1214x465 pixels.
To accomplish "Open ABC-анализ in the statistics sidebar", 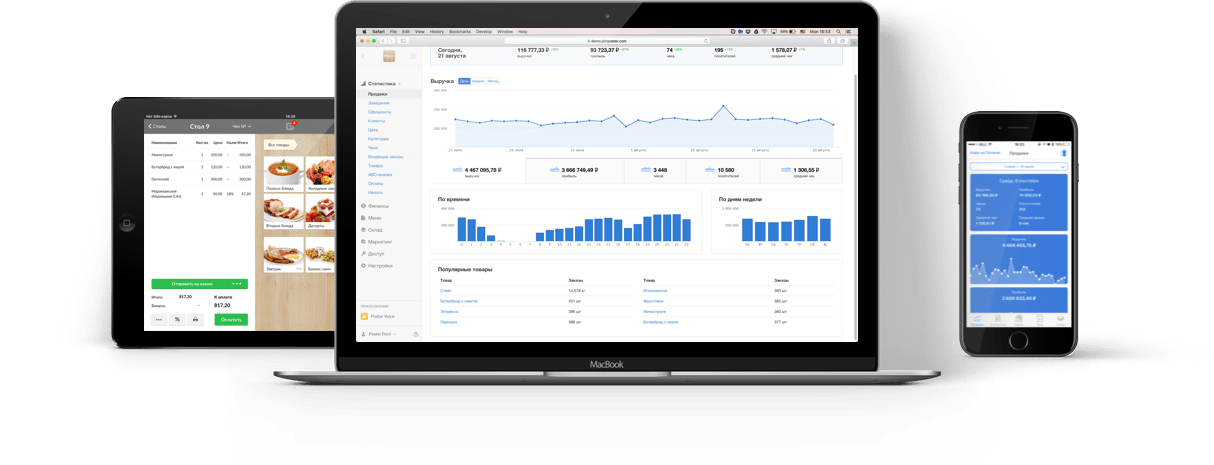I will (380, 175).
